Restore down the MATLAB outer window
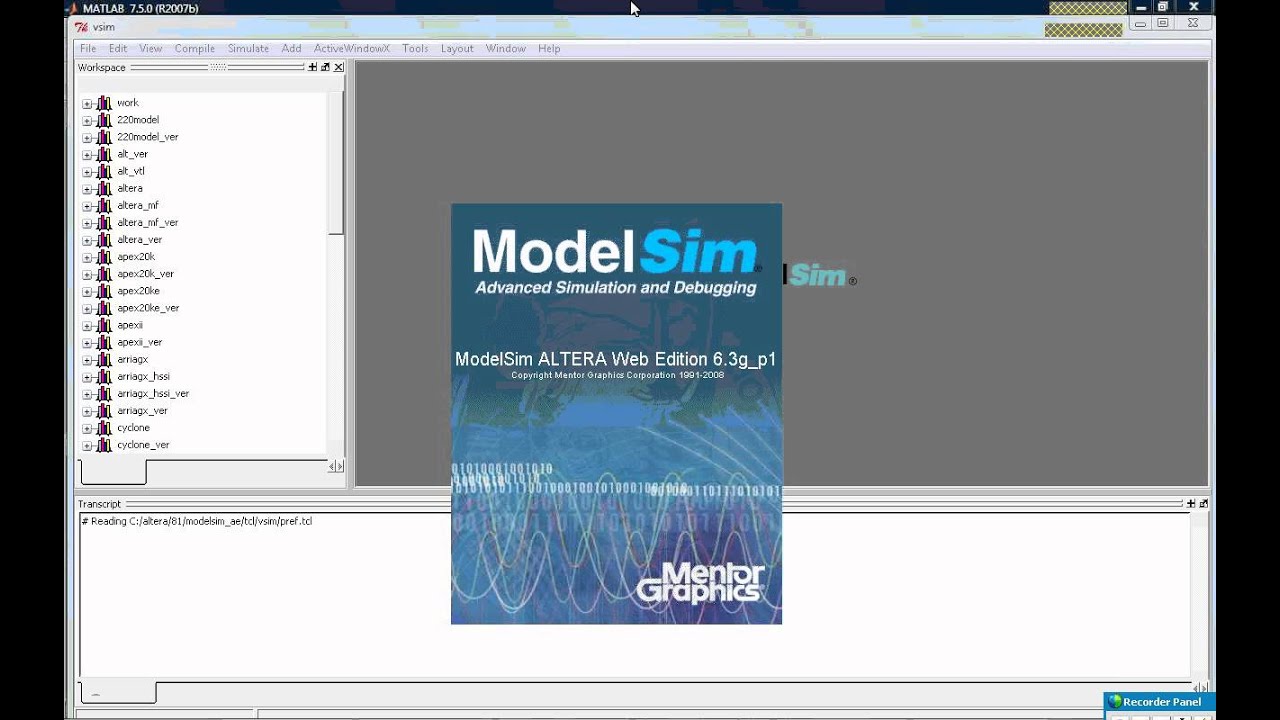This screenshot has width=1280, height=720. (x=1163, y=7)
